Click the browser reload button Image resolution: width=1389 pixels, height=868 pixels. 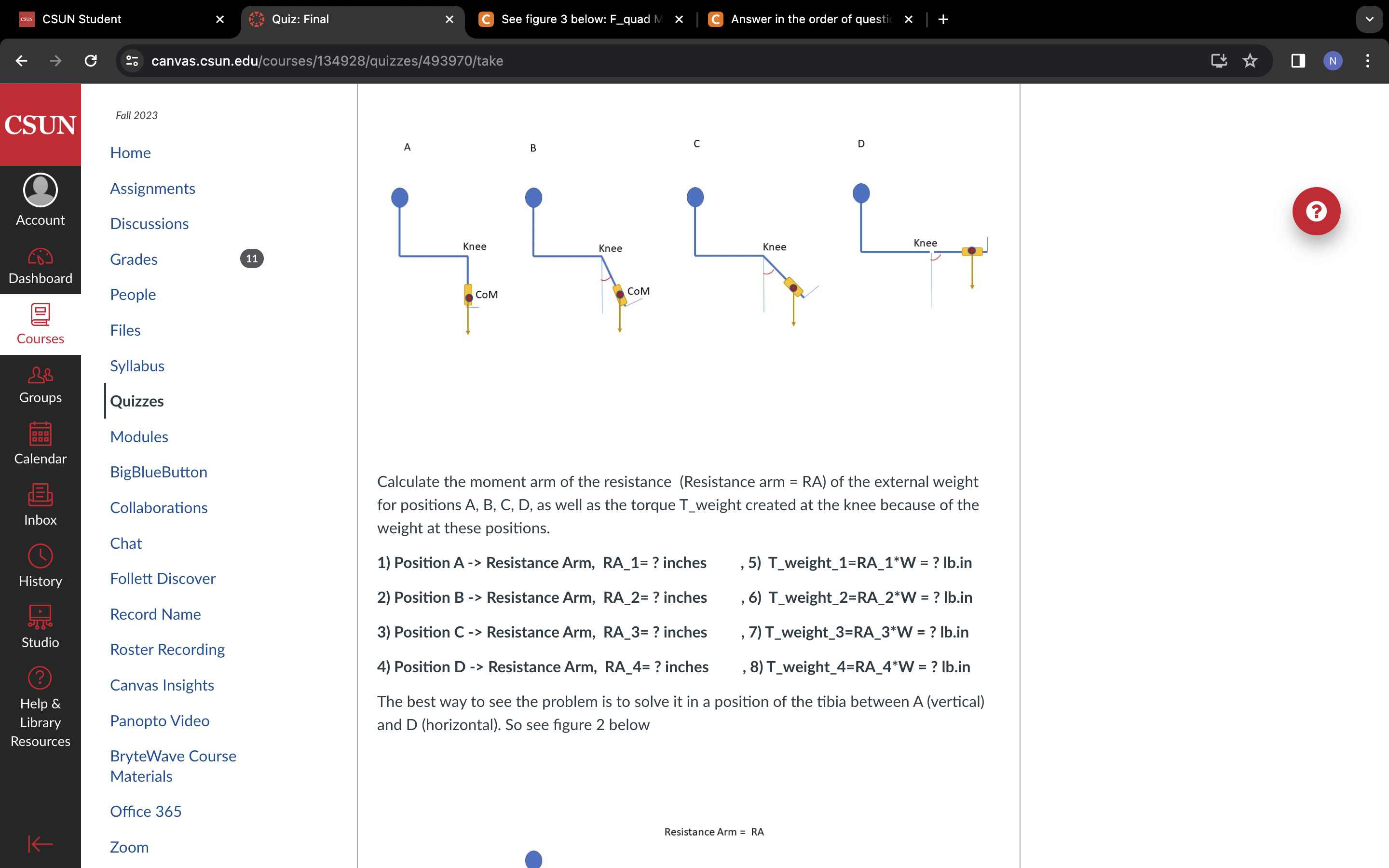90,61
